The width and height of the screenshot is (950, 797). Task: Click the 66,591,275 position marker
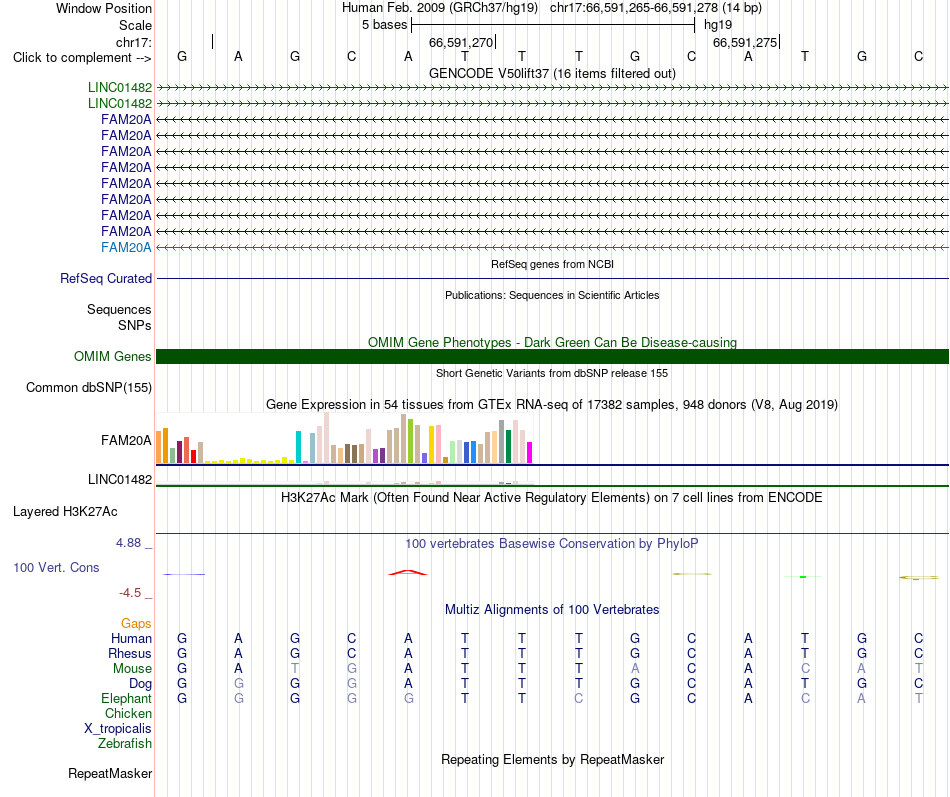coord(745,42)
